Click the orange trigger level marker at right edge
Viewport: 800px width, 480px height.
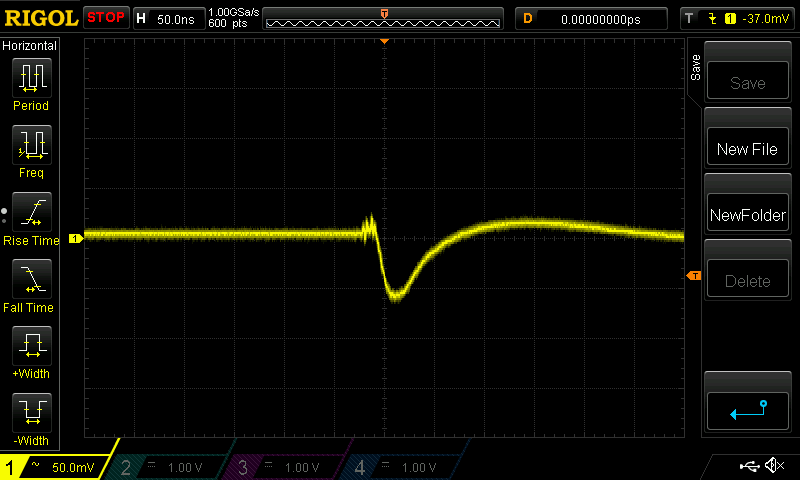click(694, 275)
